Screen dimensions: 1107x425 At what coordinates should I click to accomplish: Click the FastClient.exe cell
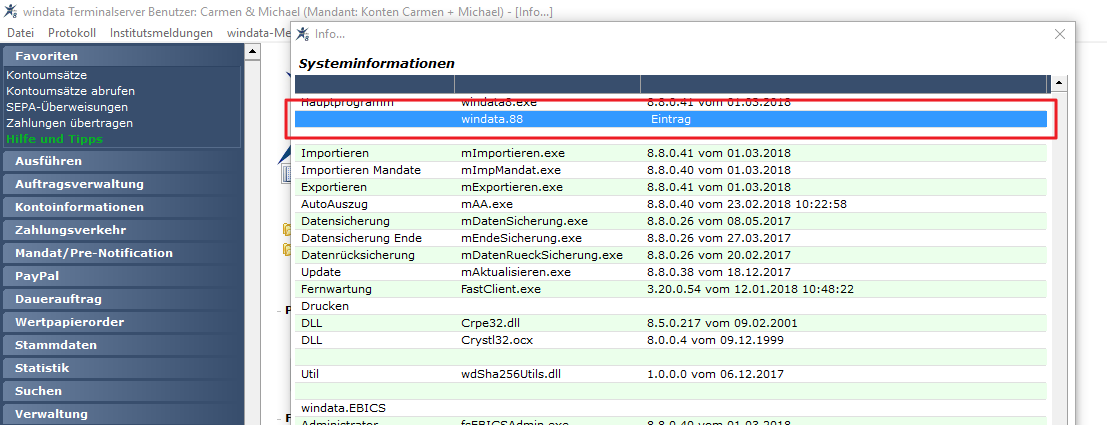click(501, 289)
